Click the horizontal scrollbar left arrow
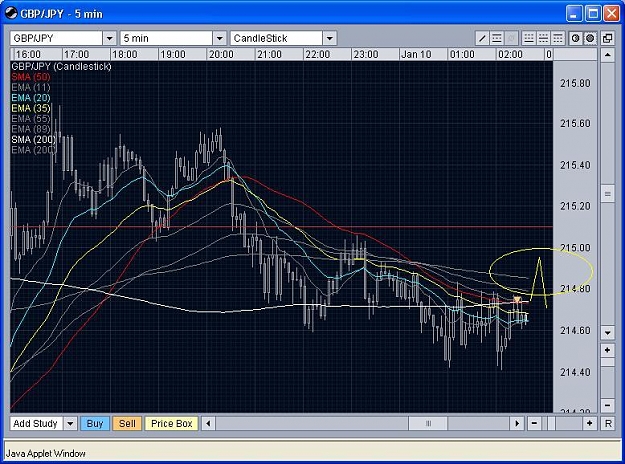 click(x=208, y=423)
